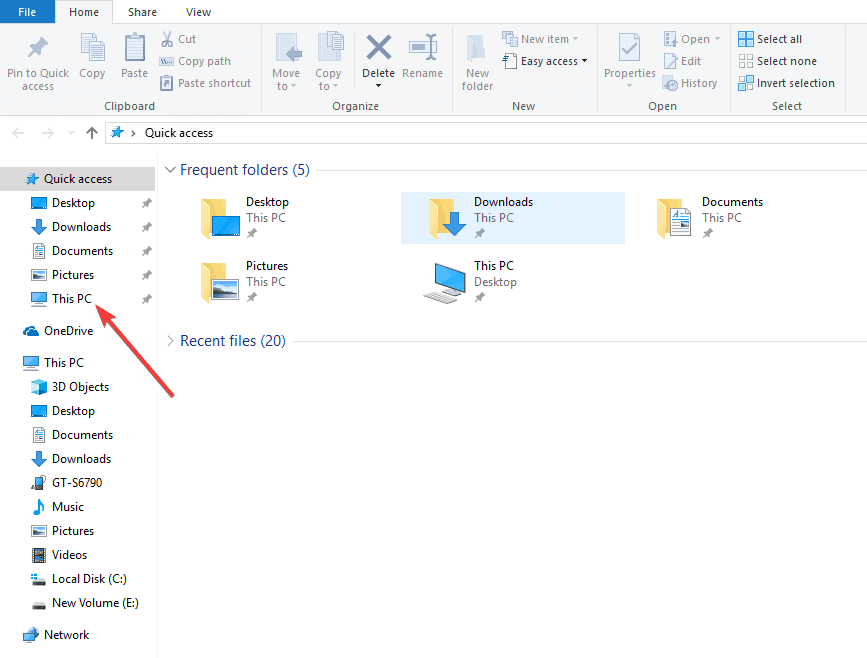This screenshot has height=658, width=867.
Task: Click the Select all ribbon icon
Action: (745, 39)
